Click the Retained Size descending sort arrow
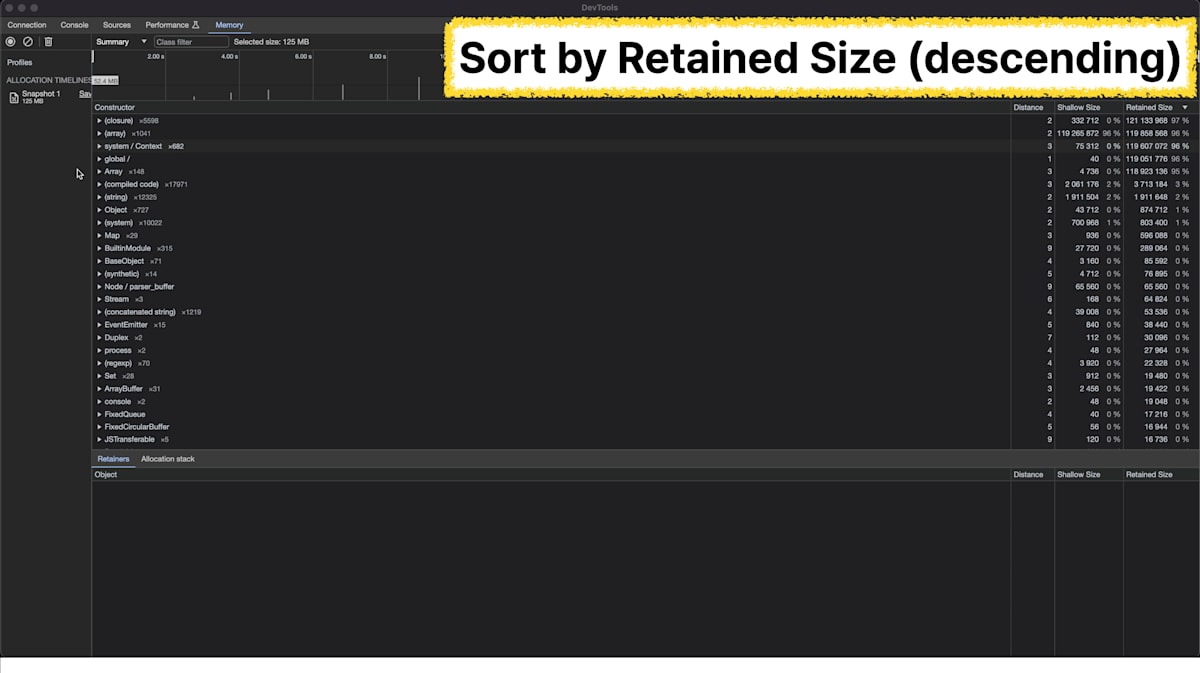This screenshot has height=673, width=1200. coord(1185,107)
